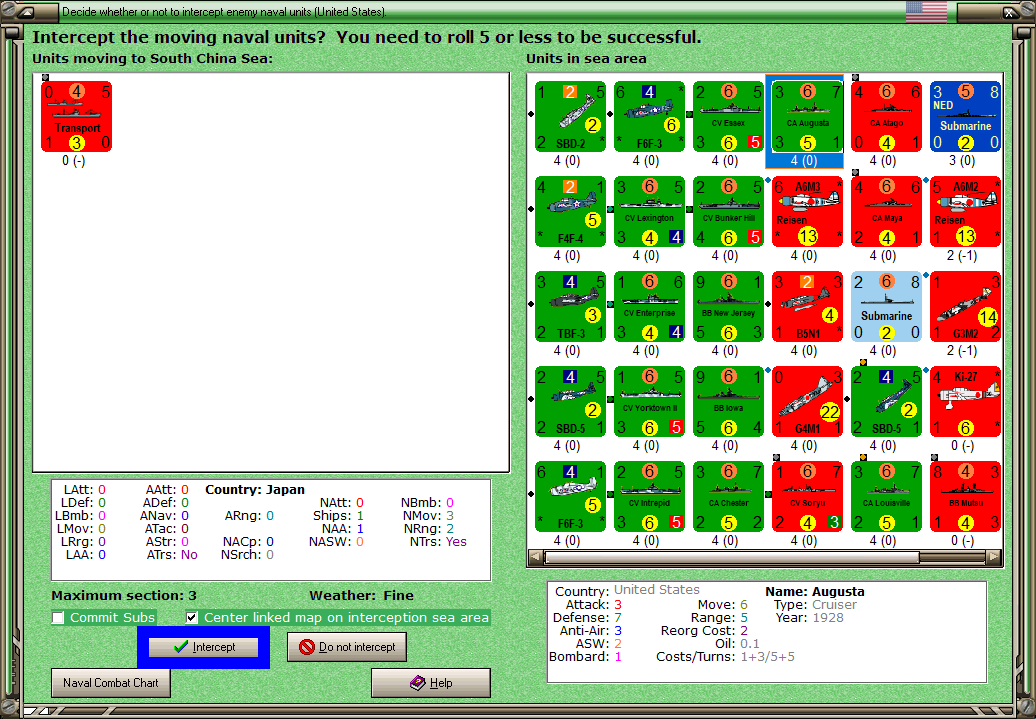Select the Ki-27 fighter counter
This screenshot has height=719, width=1036.
pos(966,402)
